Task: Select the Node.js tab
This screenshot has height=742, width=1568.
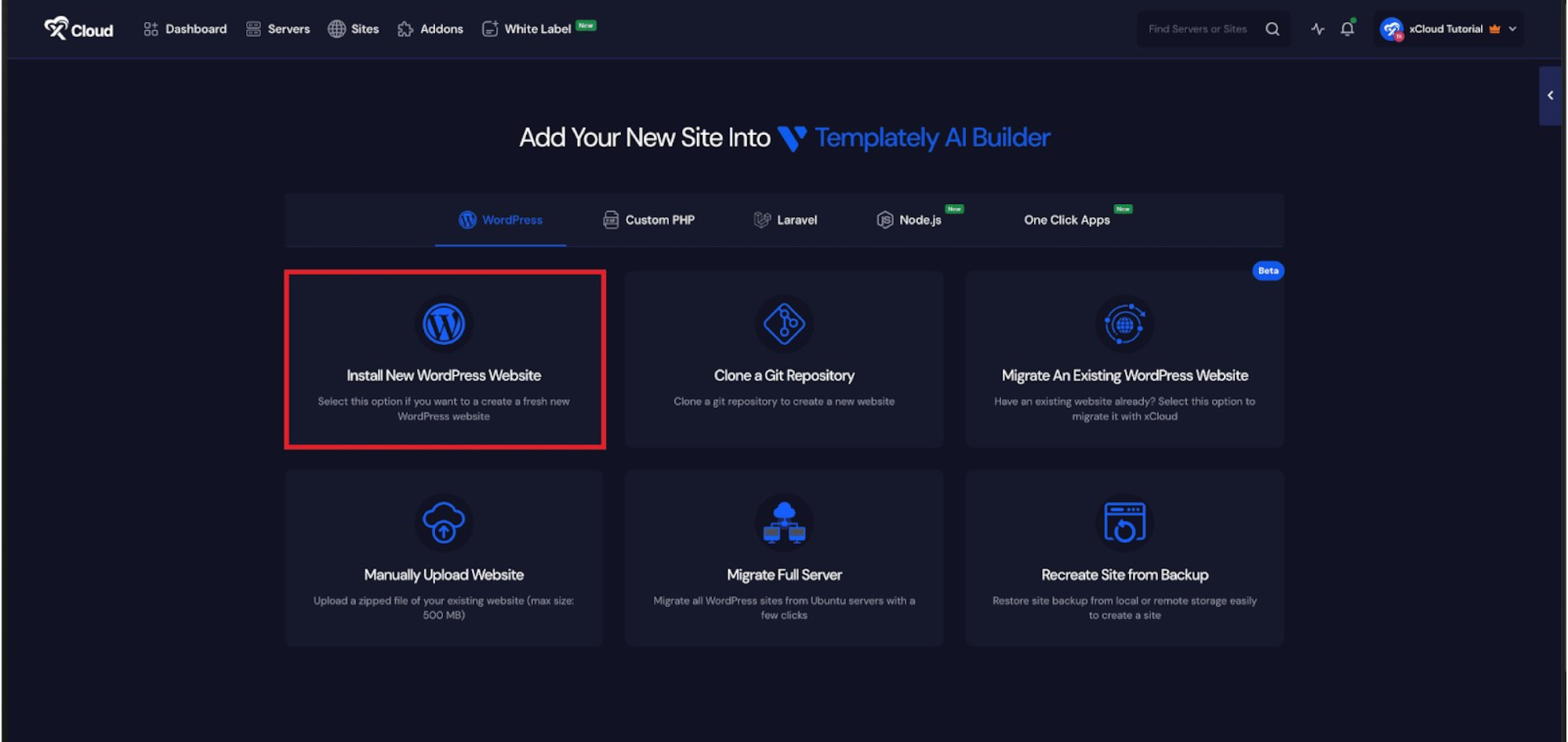Action: tap(909, 220)
